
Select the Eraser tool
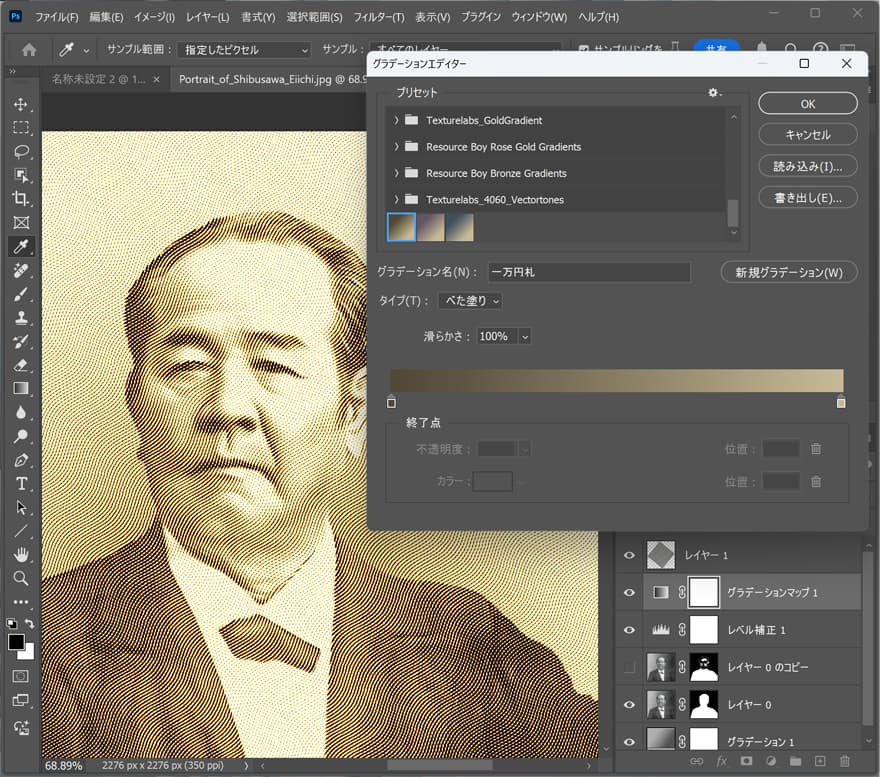(21, 365)
